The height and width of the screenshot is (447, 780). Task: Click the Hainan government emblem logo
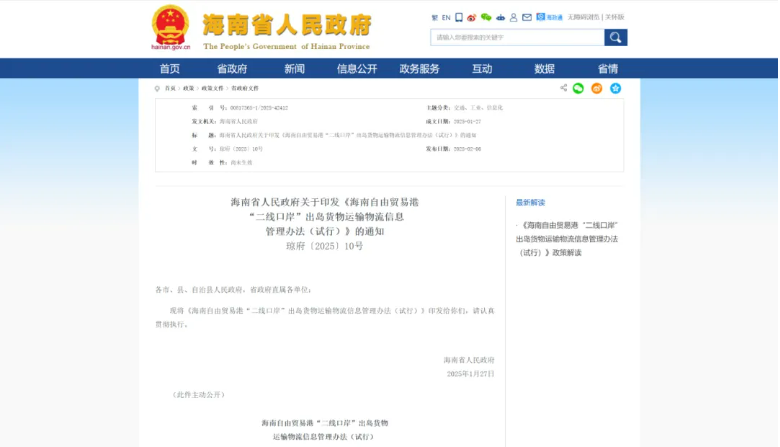[171, 26]
